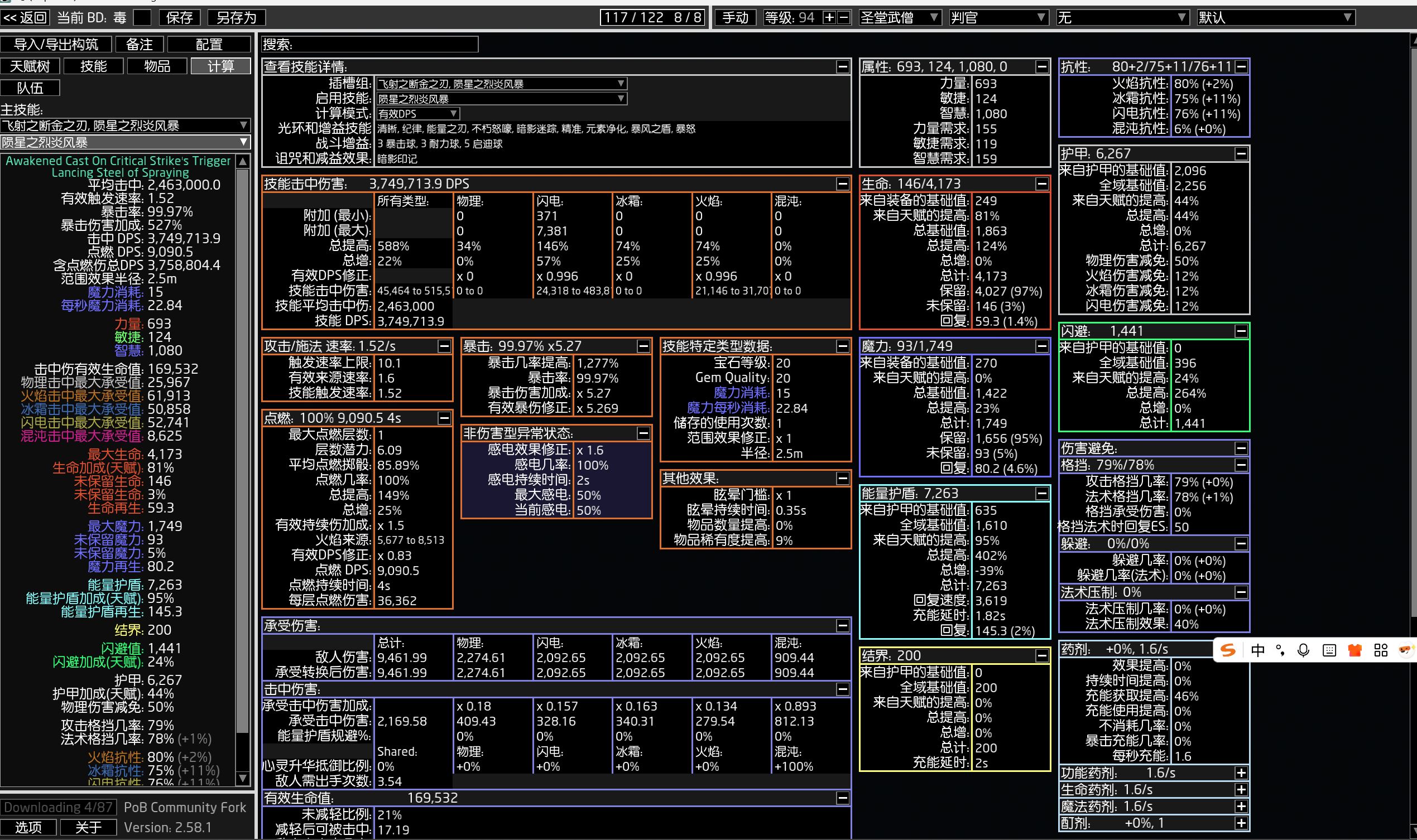Image resolution: width=1417 pixels, height=840 pixels.
Task: Collapse the 技能击中伤害 section
Action: [842, 184]
